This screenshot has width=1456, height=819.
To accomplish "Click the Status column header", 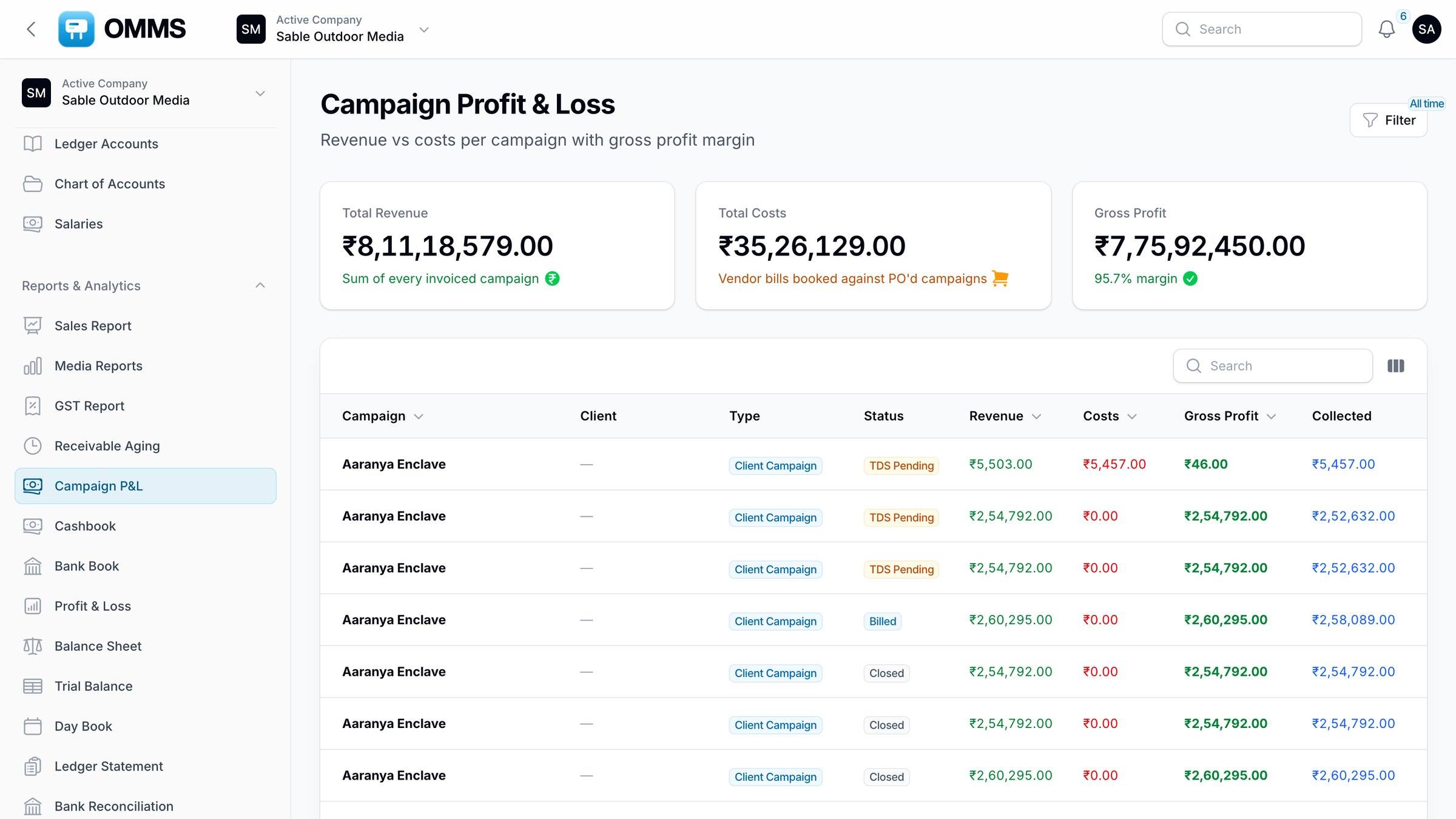I will [883, 416].
